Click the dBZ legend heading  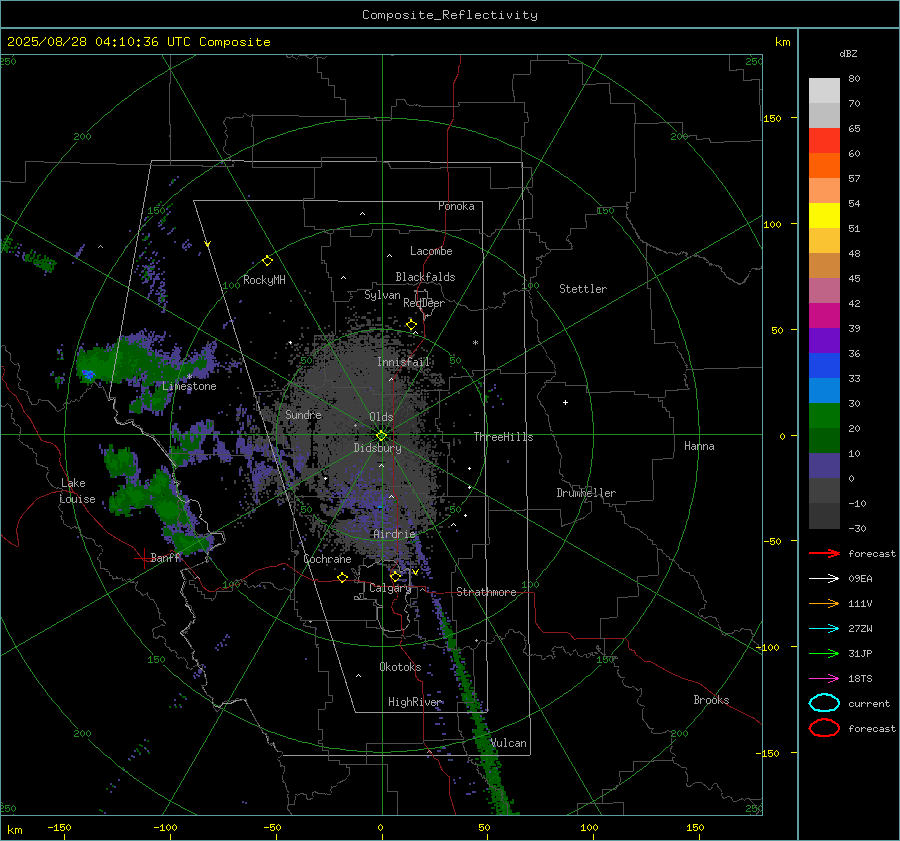tap(848, 53)
